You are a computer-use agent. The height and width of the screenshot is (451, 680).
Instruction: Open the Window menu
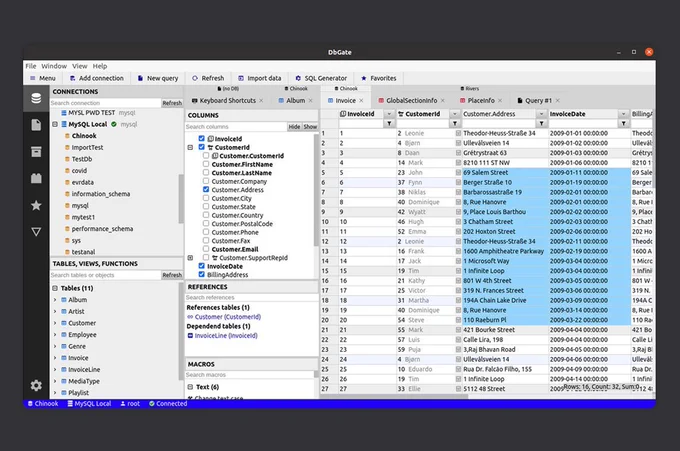click(54, 66)
